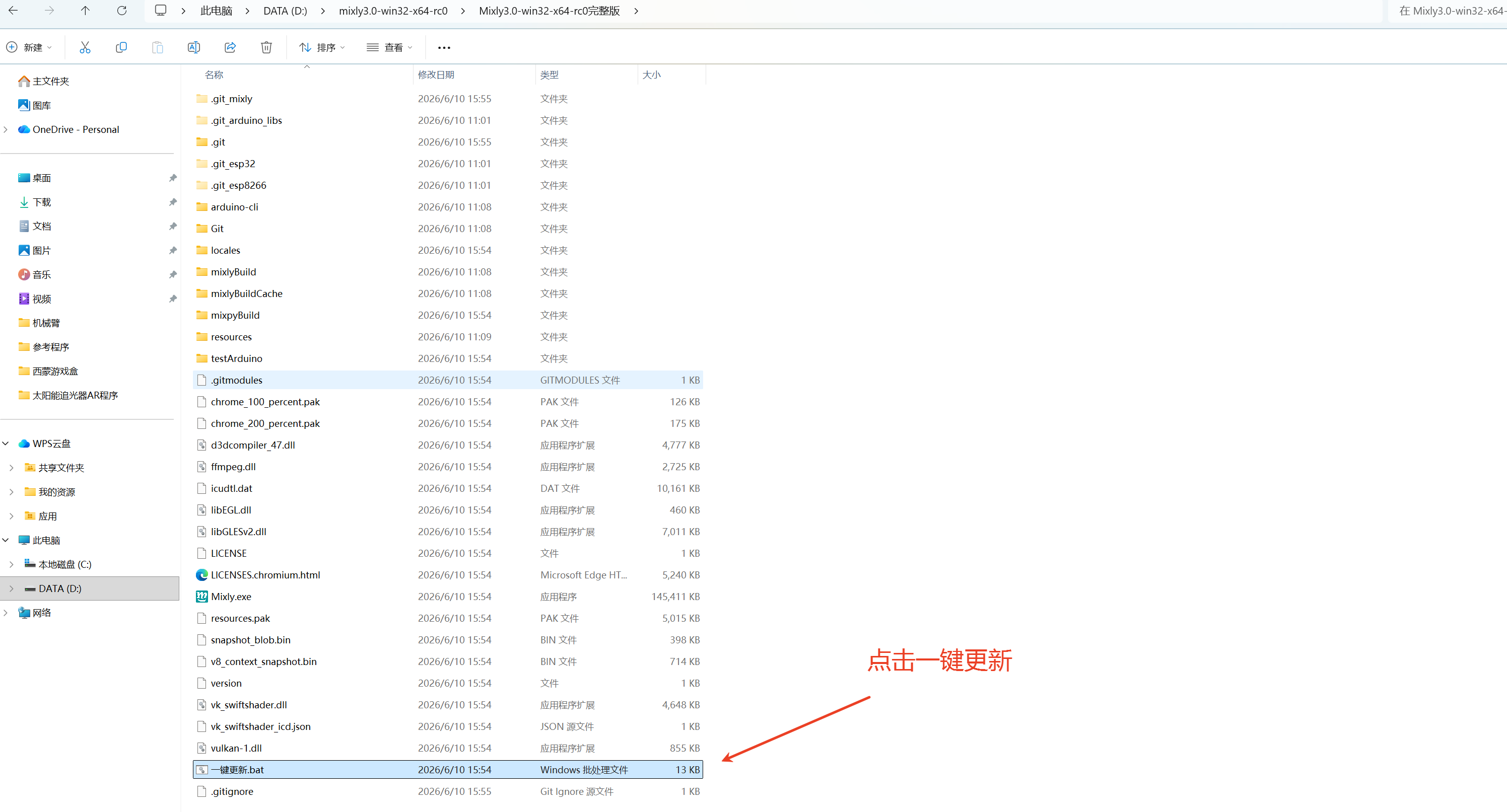Sort by the 大小 column header
The height and width of the screenshot is (812, 1507).
[x=652, y=75]
